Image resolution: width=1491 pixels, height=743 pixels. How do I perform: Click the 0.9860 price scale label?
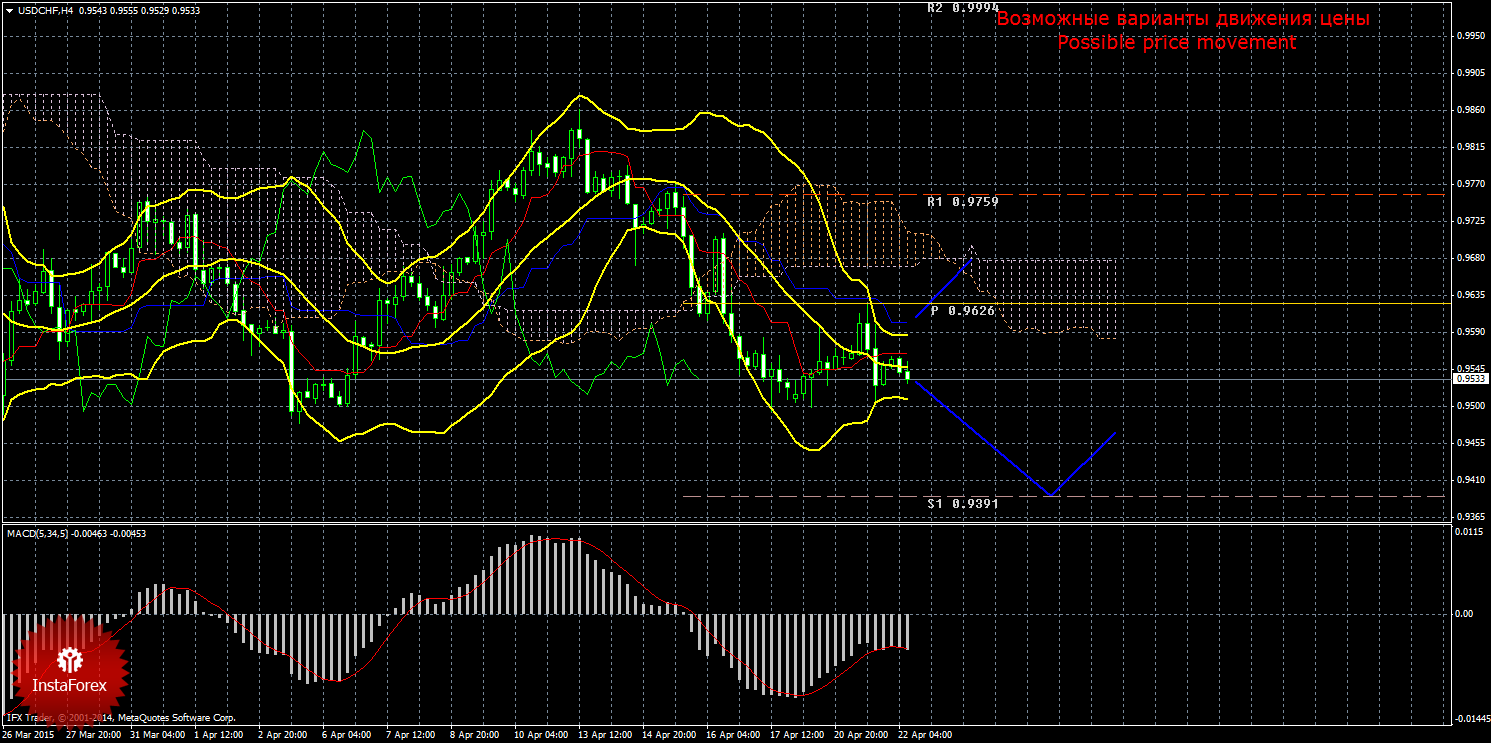pos(1470,110)
